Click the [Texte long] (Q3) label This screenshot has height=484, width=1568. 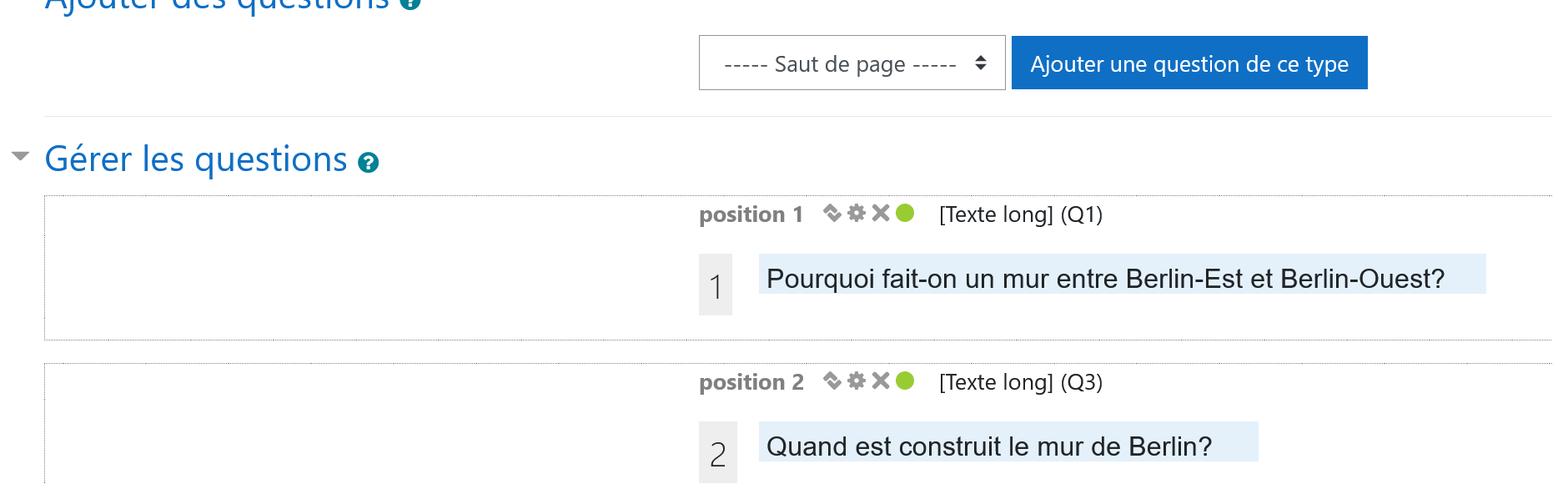pos(1021,382)
